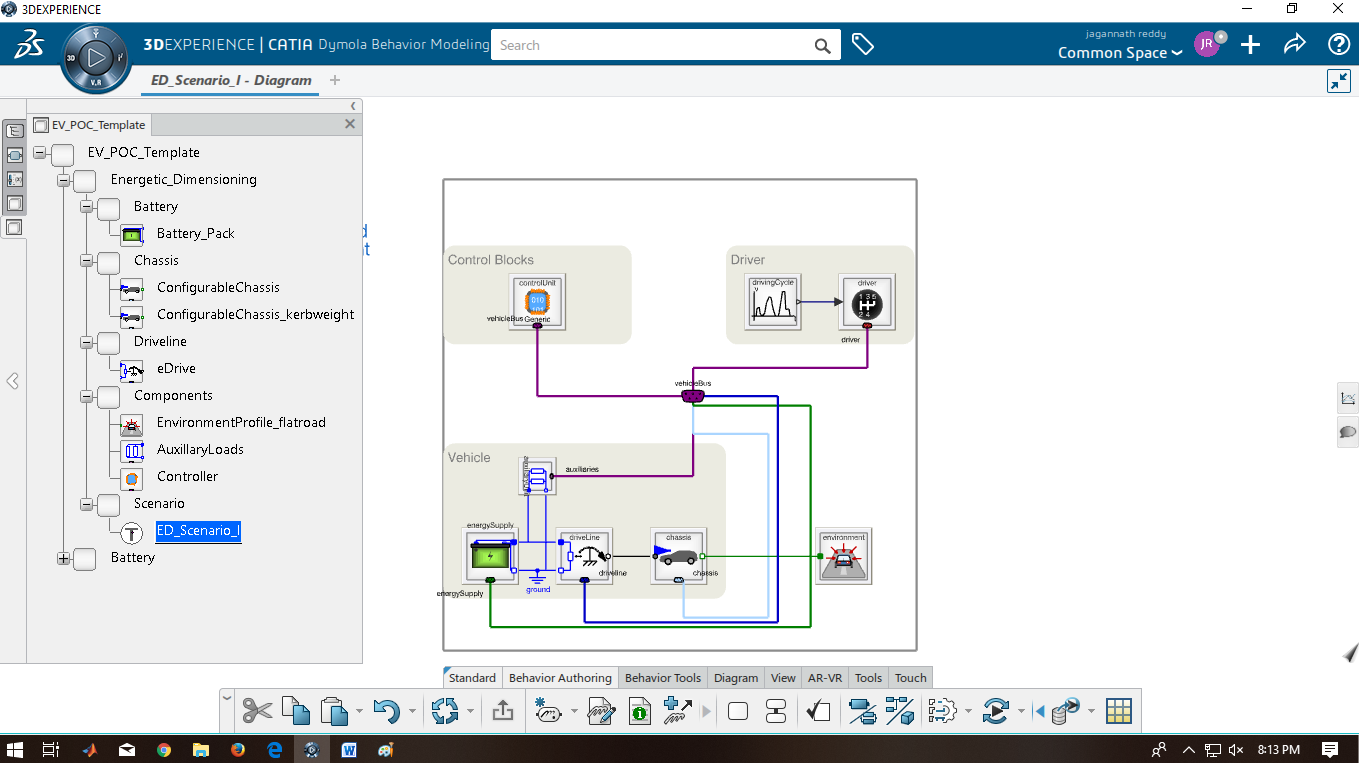
Task: Open the Paste options dropdown arrow
Action: point(359,712)
